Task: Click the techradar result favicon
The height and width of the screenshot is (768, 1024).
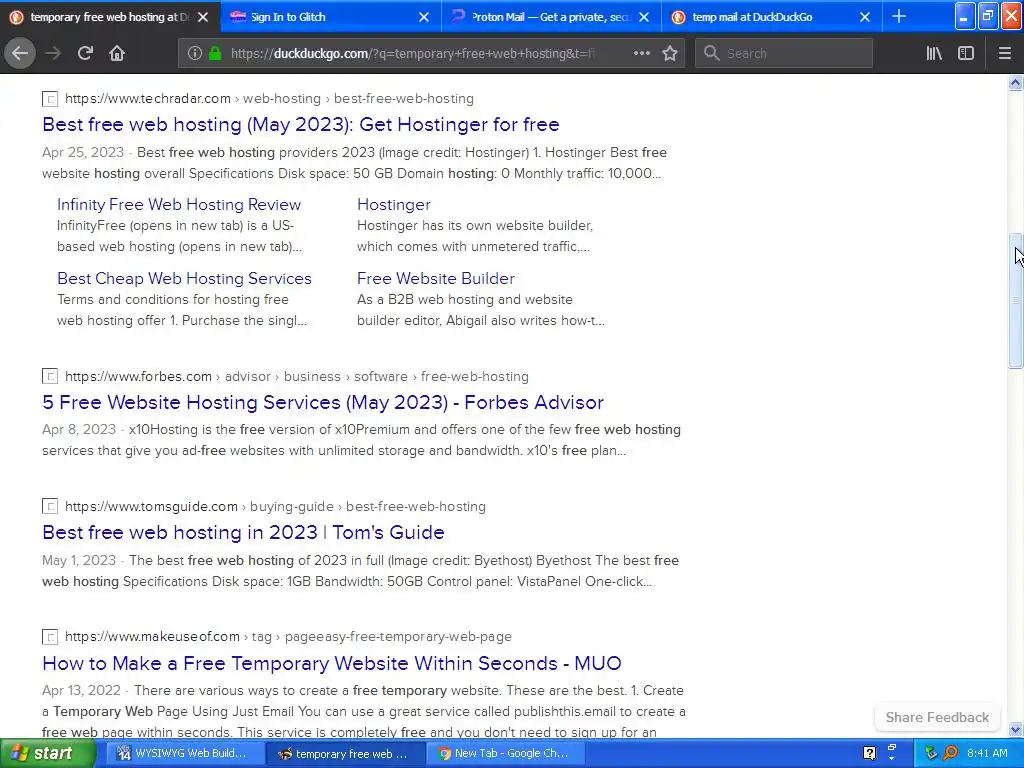Action: (50, 99)
